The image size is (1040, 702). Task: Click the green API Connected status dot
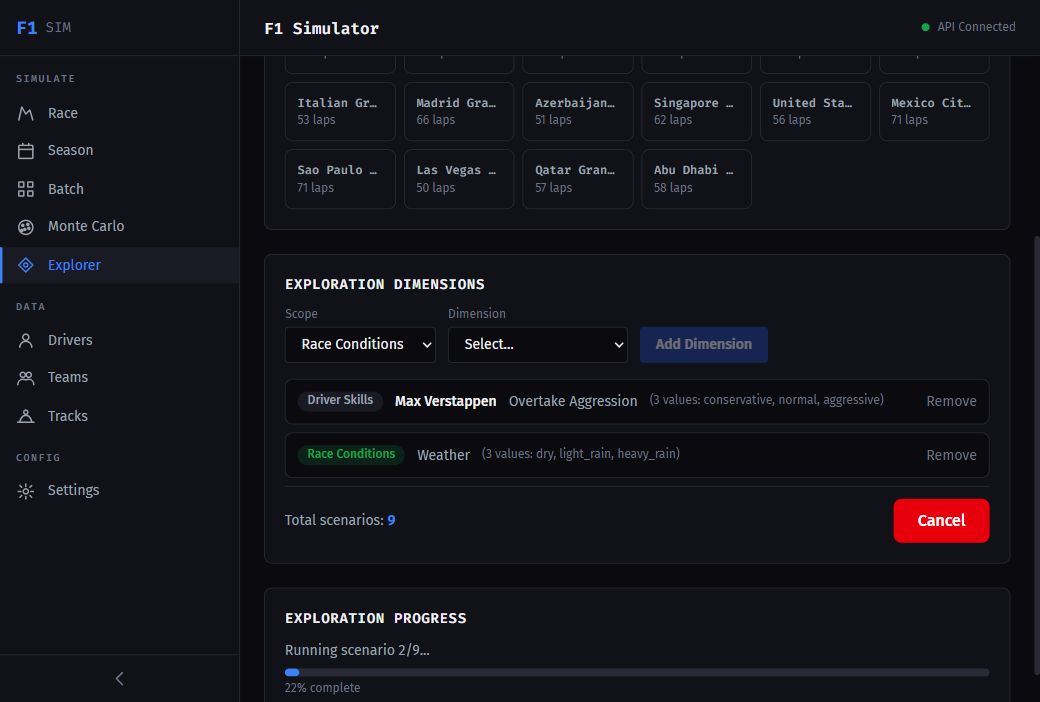(925, 27)
